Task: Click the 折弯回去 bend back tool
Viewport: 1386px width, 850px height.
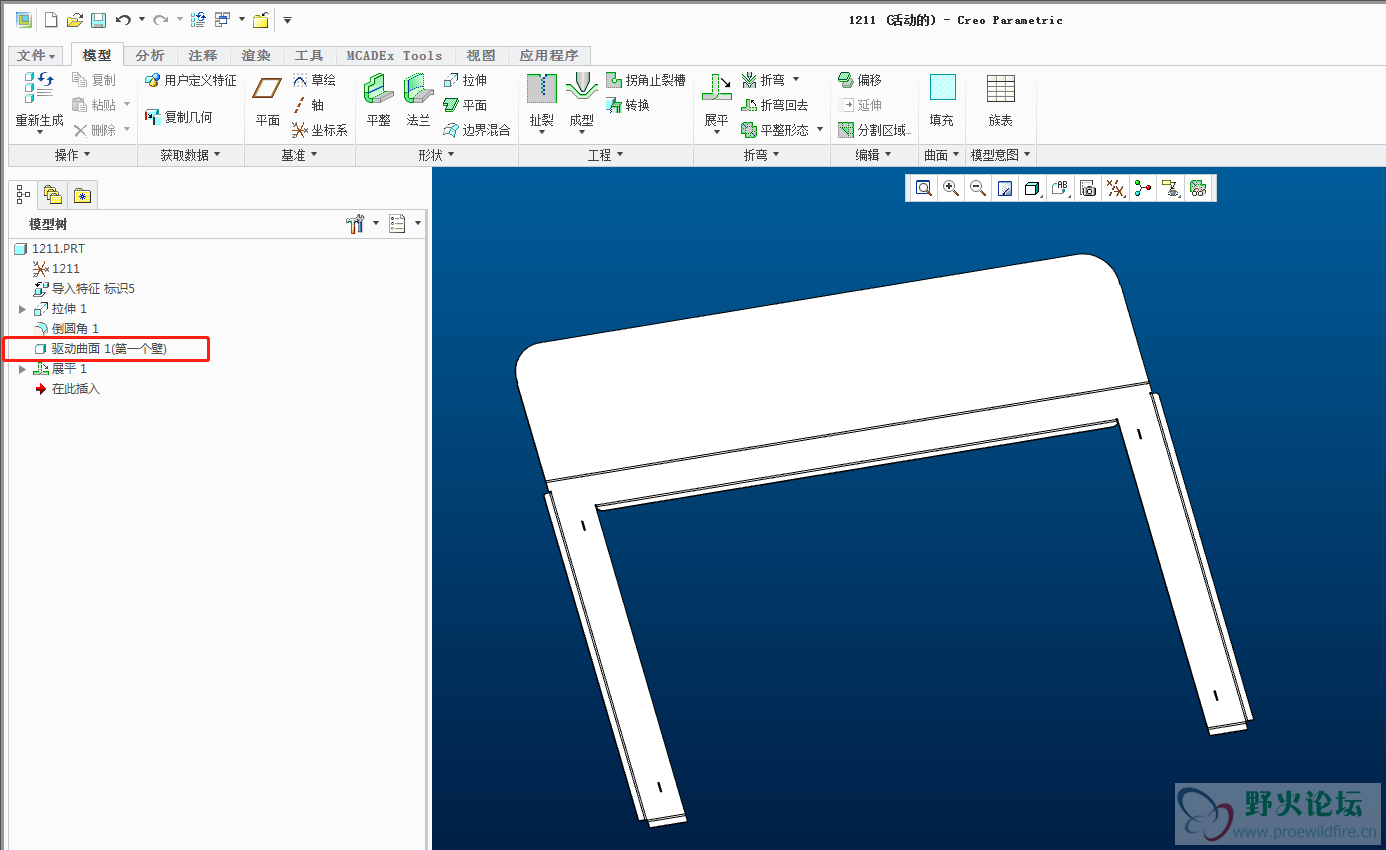Action: pyautogui.click(x=775, y=105)
